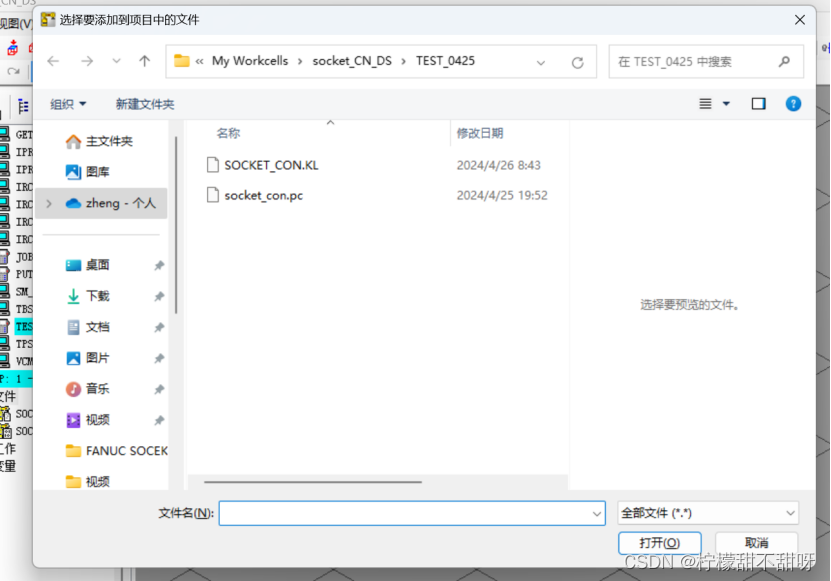Click the 取消 button
Viewport: 831px width, 581px height.
coord(756,543)
